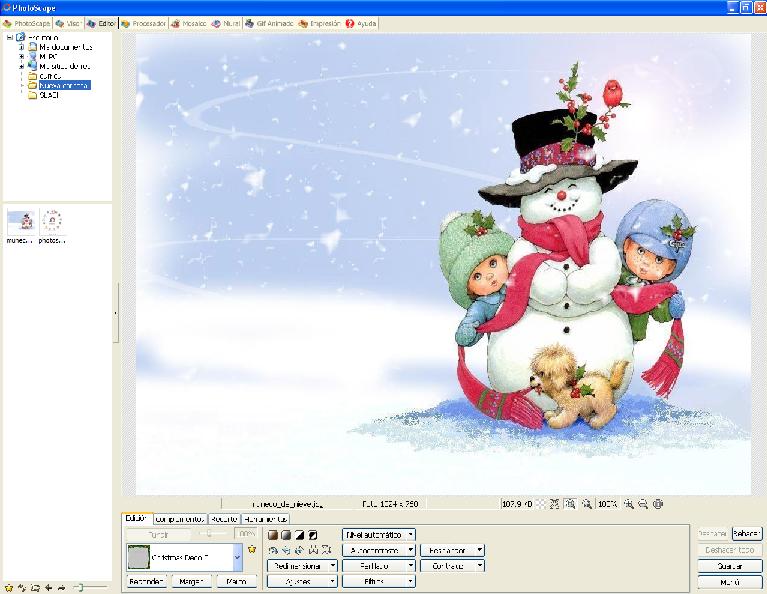
Task: Apply the Negative invert icon
Action: 312,535
